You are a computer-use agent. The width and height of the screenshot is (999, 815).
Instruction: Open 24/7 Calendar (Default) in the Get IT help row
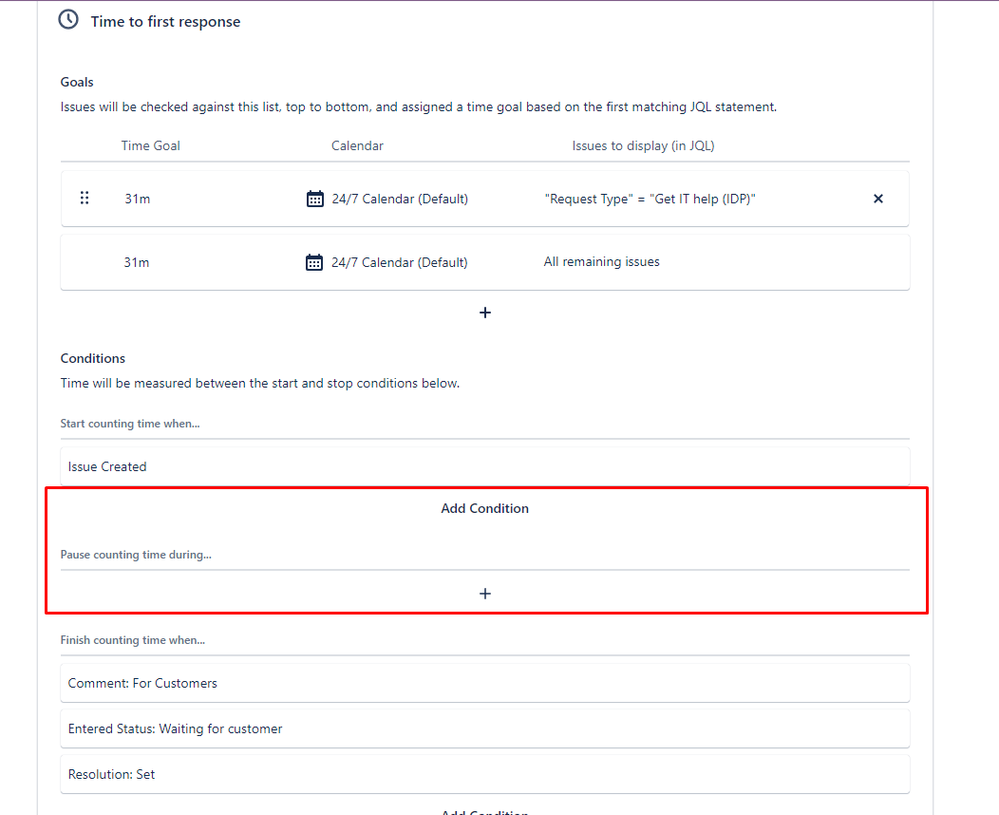click(x=399, y=199)
